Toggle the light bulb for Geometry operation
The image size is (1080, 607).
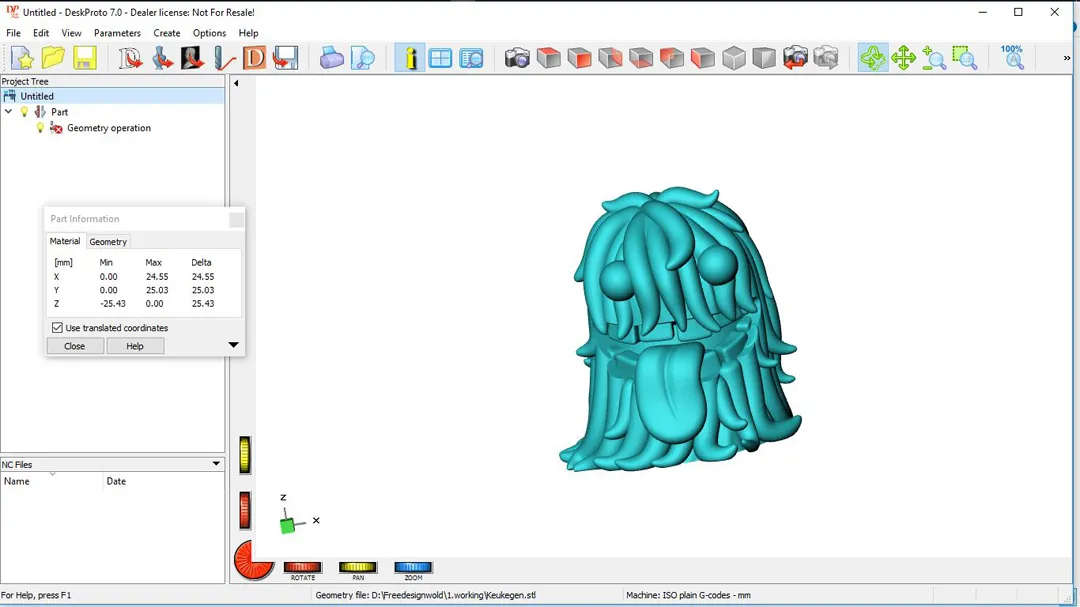point(40,127)
